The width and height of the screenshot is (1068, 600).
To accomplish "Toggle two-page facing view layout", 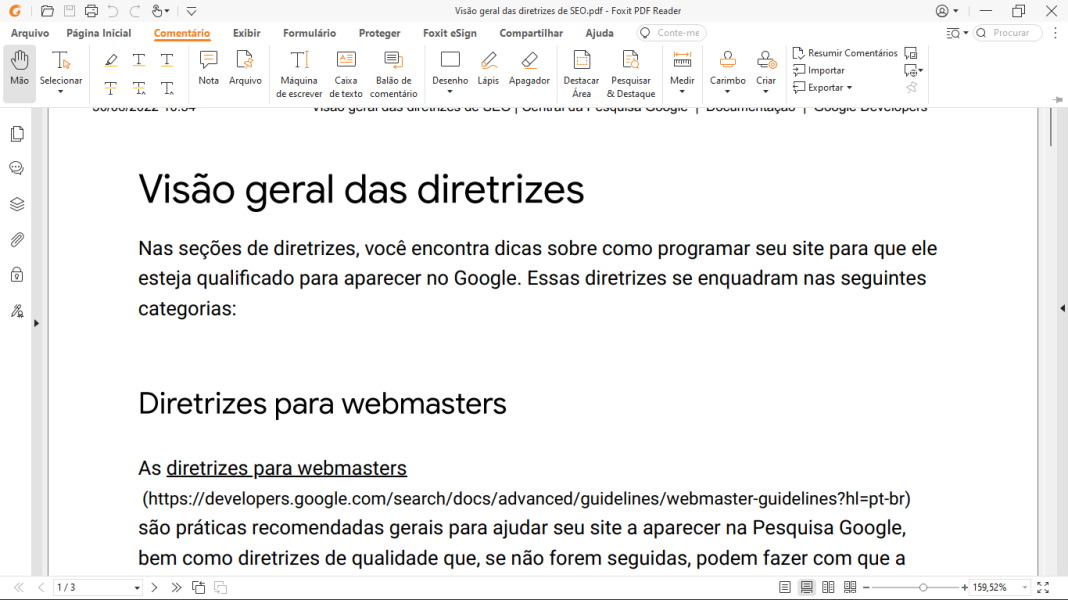I will [x=828, y=587].
